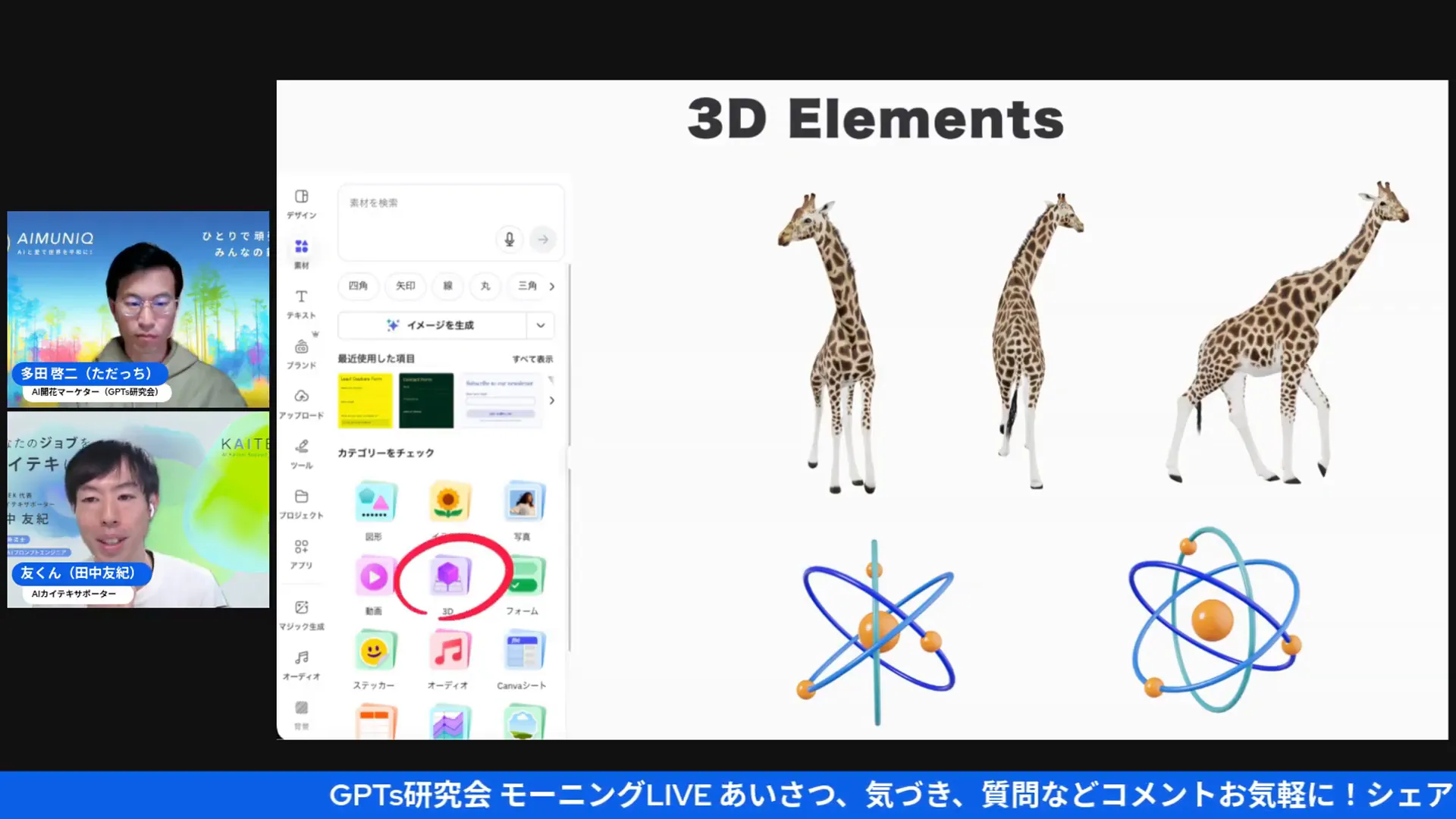Screen dimensions: 1456x819
Task: Open the ツール panel
Action: click(302, 453)
